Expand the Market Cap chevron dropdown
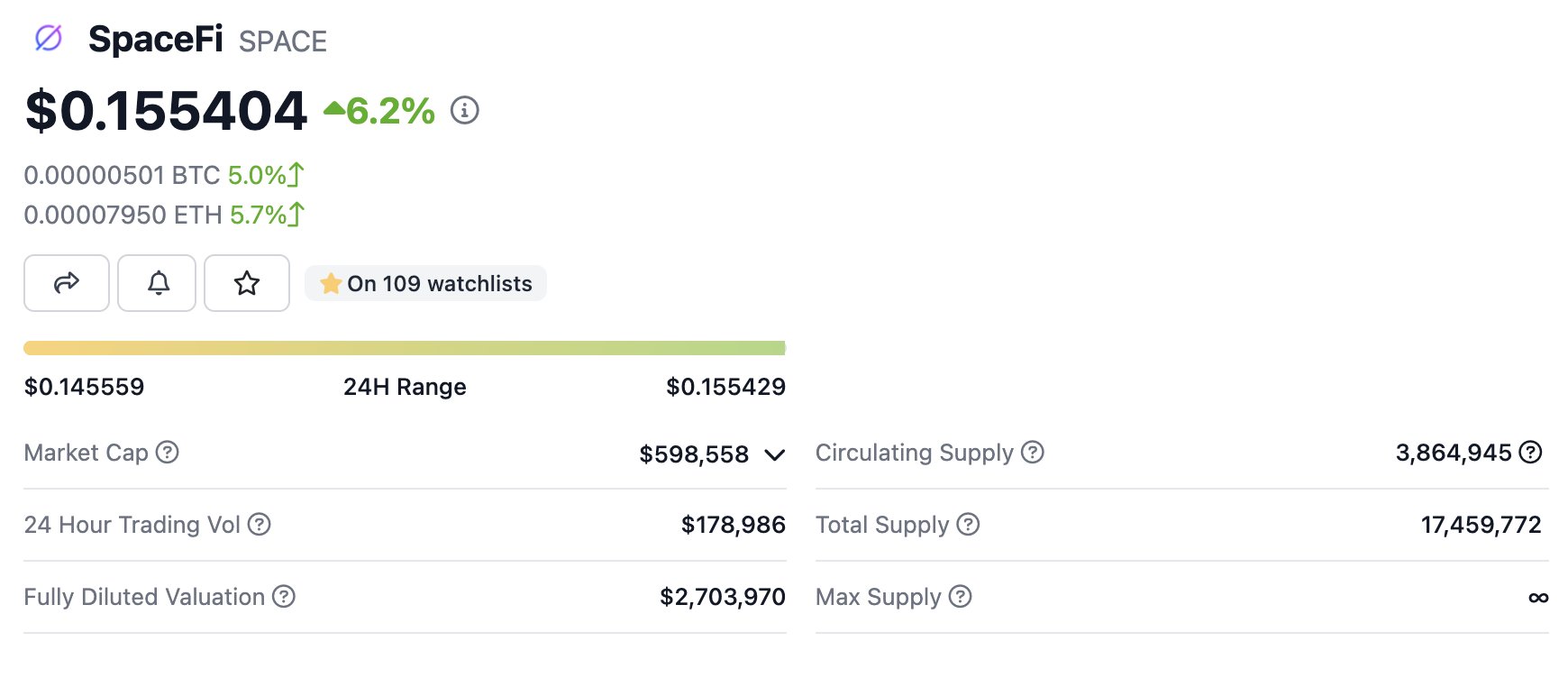This screenshot has width=1568, height=678. click(x=774, y=454)
